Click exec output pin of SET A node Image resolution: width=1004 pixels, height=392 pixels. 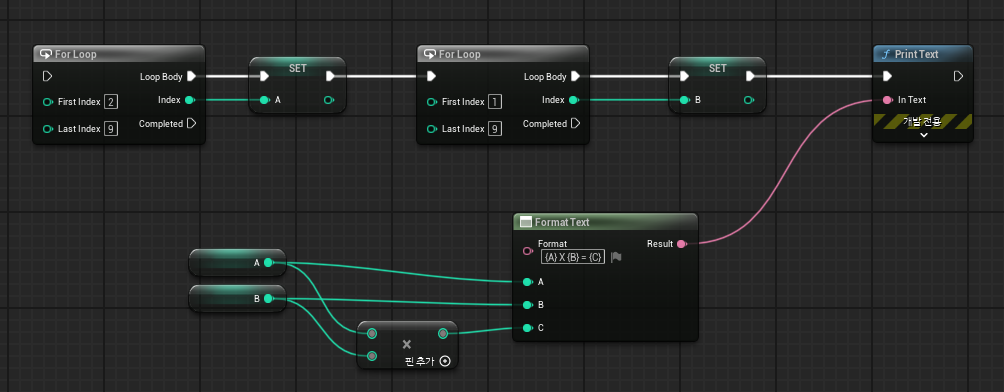[330, 76]
